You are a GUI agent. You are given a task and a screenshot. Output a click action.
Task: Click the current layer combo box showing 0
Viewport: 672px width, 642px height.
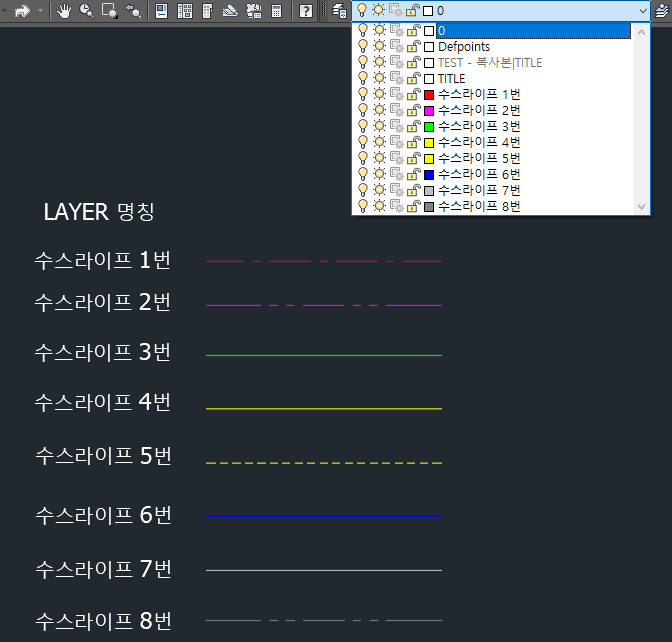(501, 11)
